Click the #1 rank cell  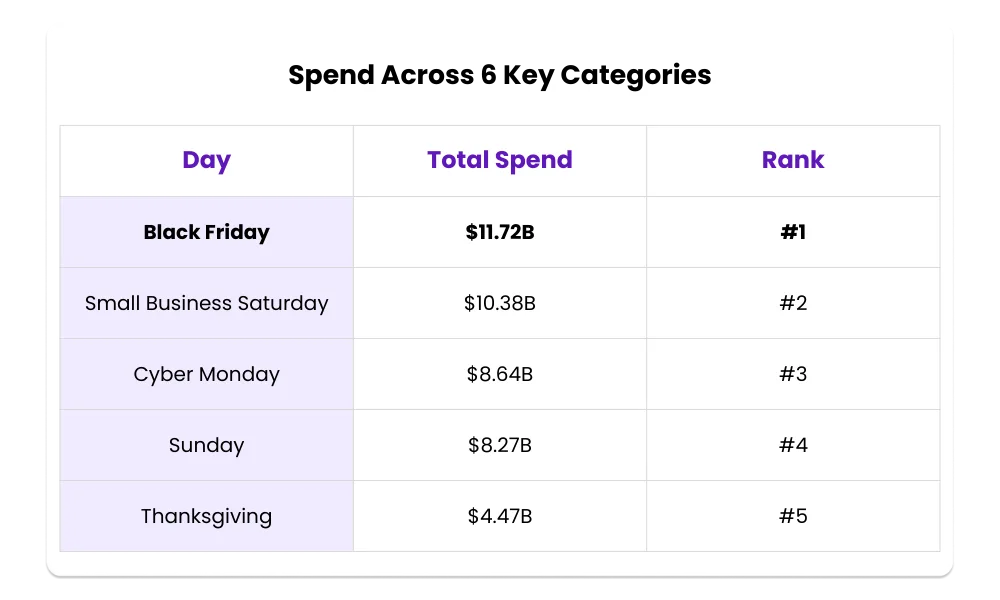point(793,232)
